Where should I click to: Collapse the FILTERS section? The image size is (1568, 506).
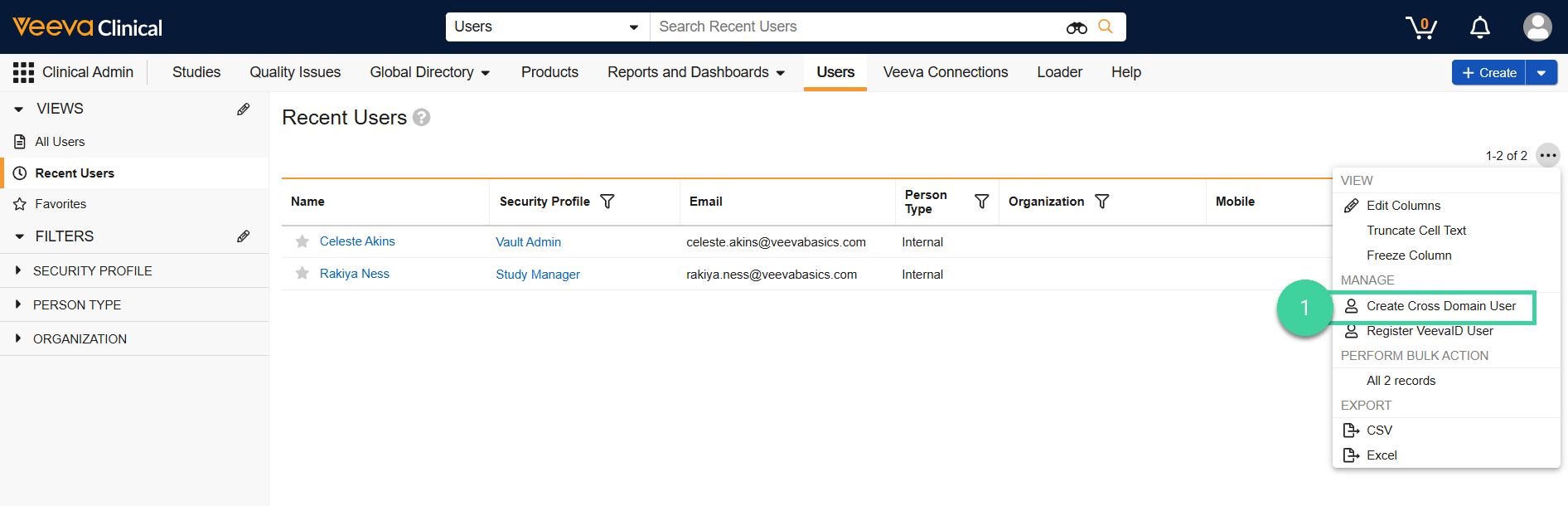click(19, 236)
